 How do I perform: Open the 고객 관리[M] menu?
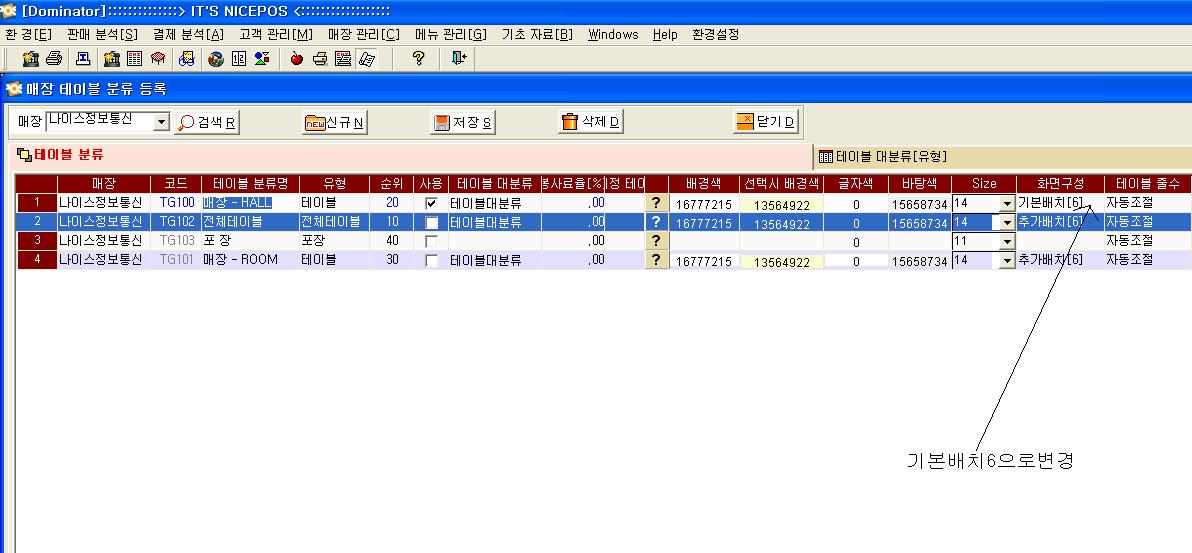[x=275, y=35]
